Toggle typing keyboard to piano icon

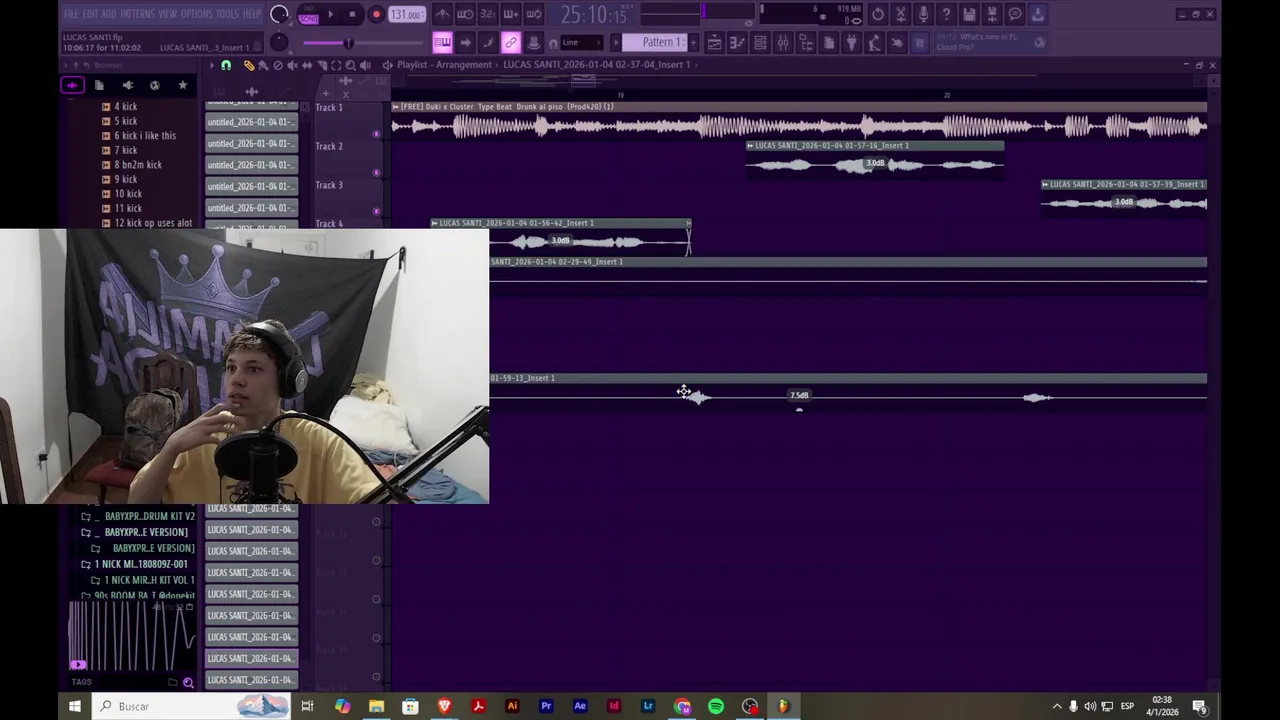(443, 42)
